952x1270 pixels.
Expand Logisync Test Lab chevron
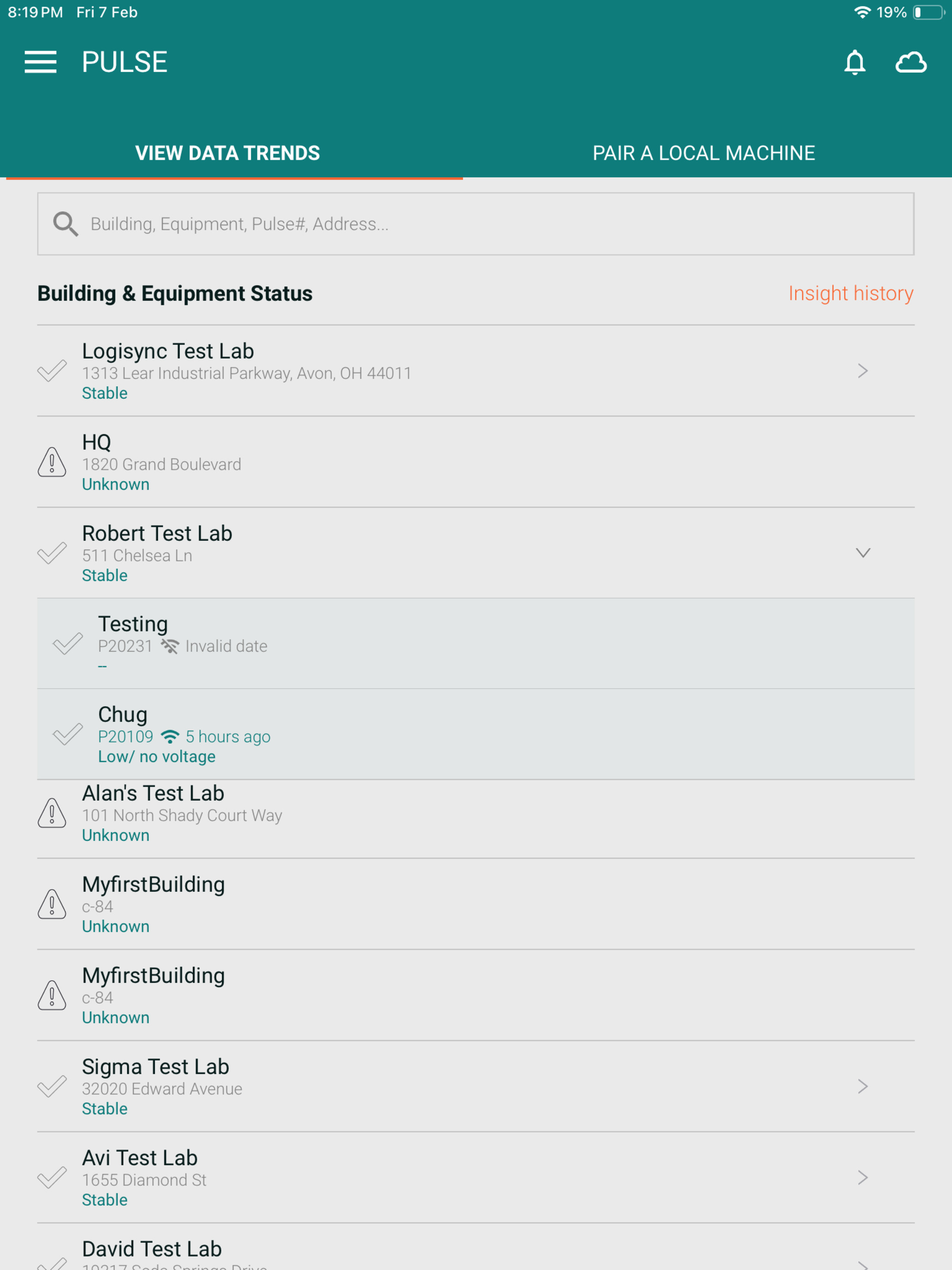click(x=863, y=371)
